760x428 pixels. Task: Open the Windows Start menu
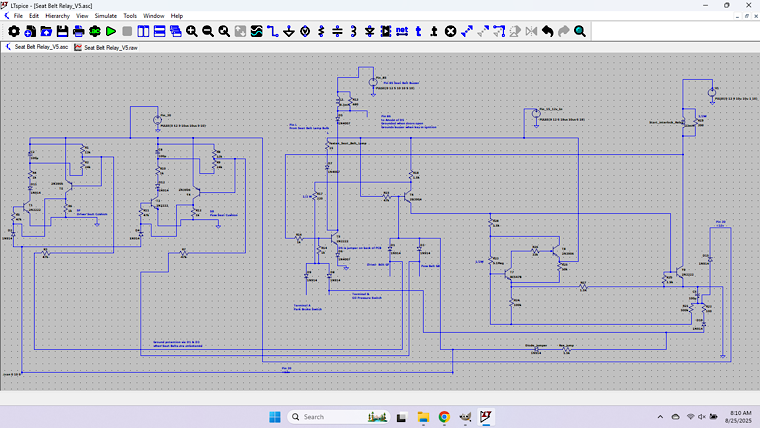click(x=274, y=416)
